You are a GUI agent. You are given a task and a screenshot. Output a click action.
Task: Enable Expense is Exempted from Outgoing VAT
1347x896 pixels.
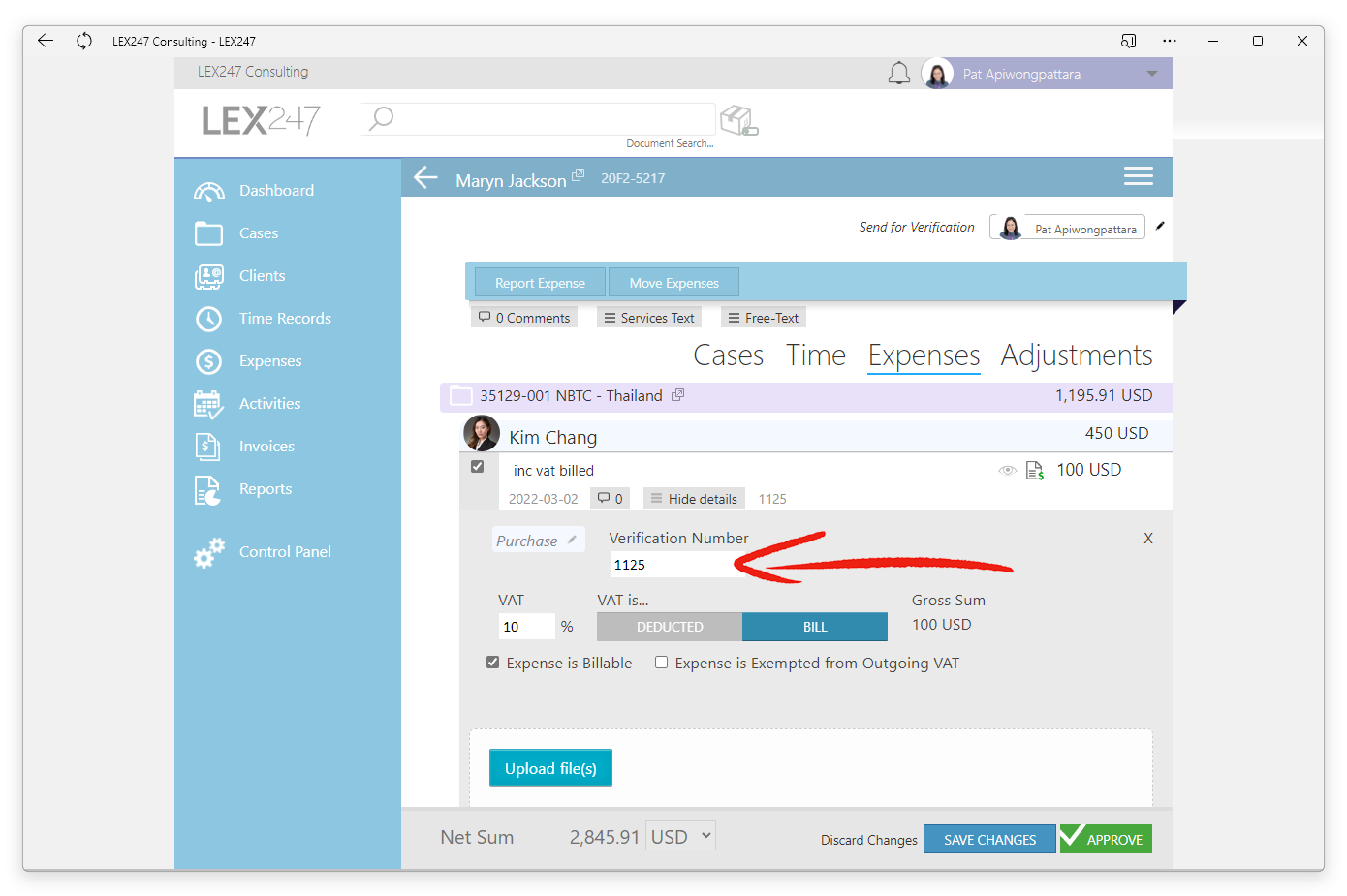pos(661,663)
